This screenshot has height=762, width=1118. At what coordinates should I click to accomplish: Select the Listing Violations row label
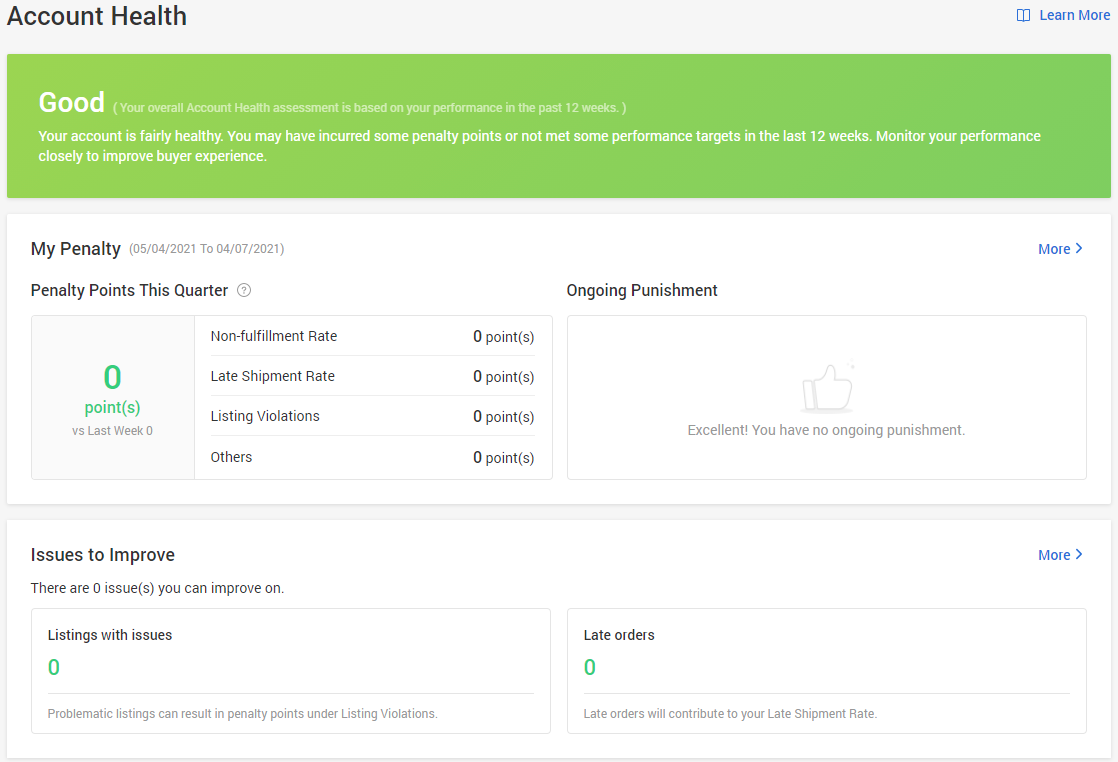265,416
